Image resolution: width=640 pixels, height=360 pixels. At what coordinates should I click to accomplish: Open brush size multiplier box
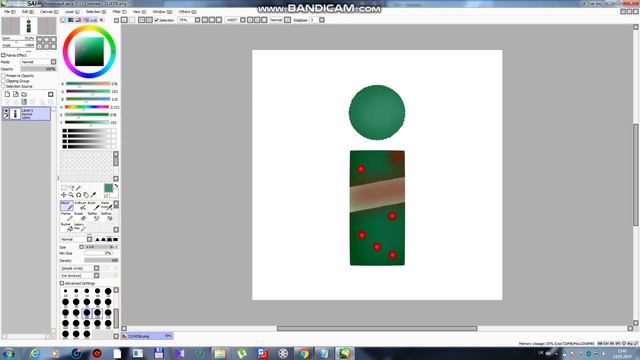tap(81, 247)
